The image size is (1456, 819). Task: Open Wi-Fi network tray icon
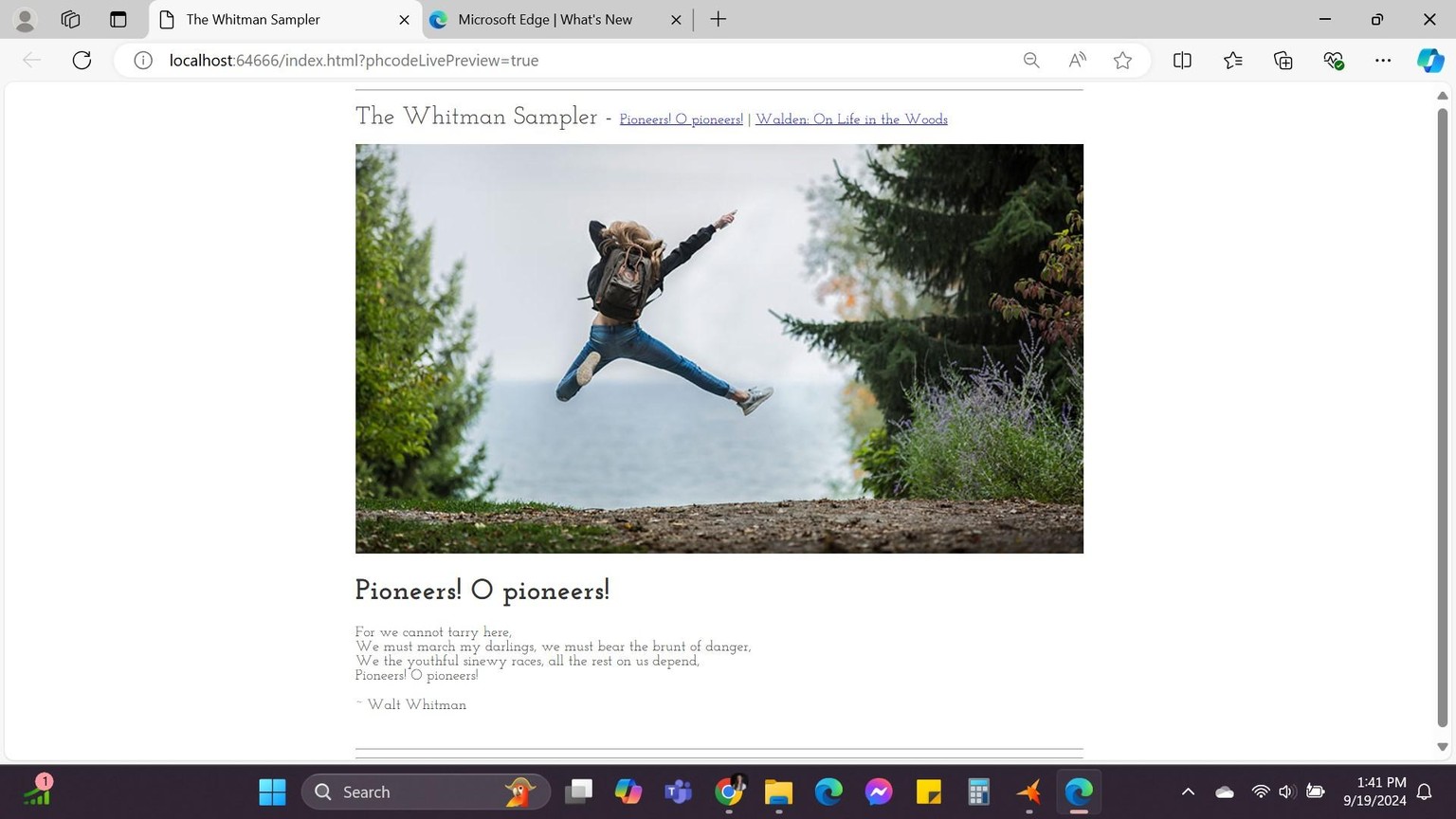1261,792
